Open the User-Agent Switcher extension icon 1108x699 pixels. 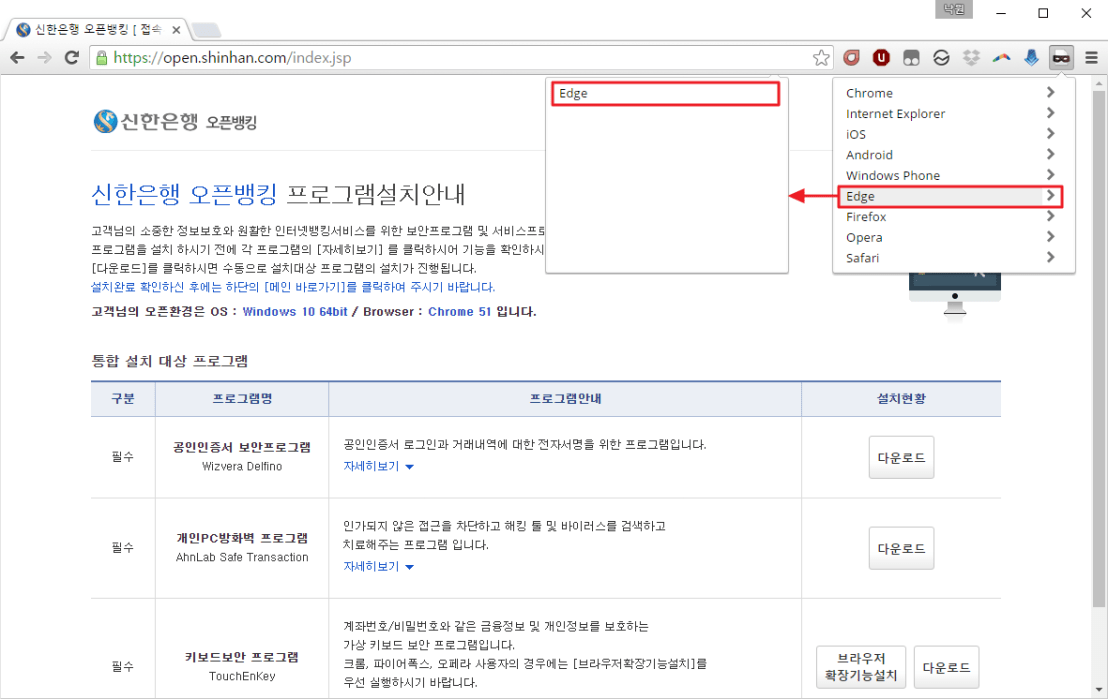pyautogui.click(x=1061, y=57)
